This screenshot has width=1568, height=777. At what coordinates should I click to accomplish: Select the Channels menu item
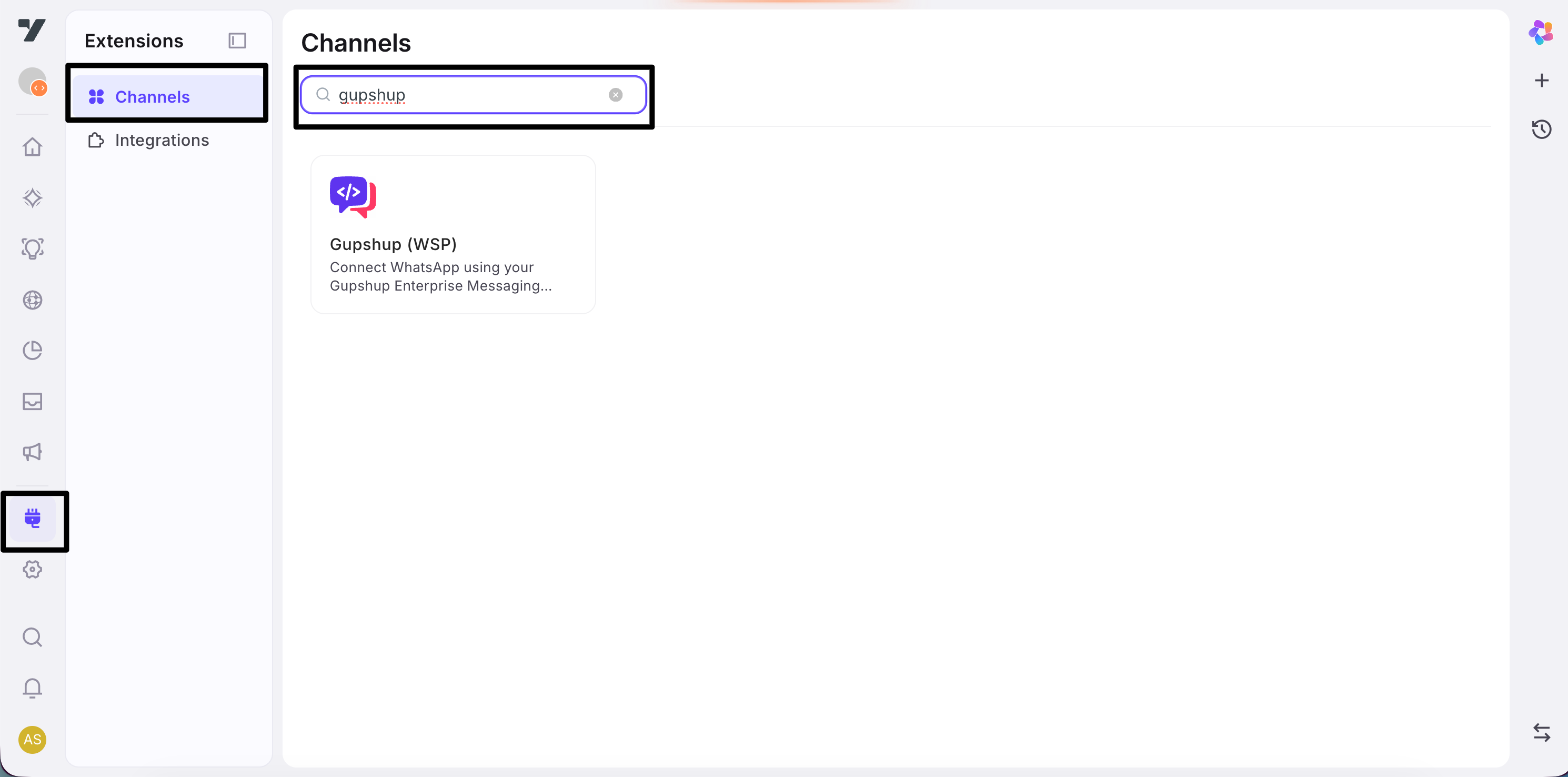(x=167, y=97)
